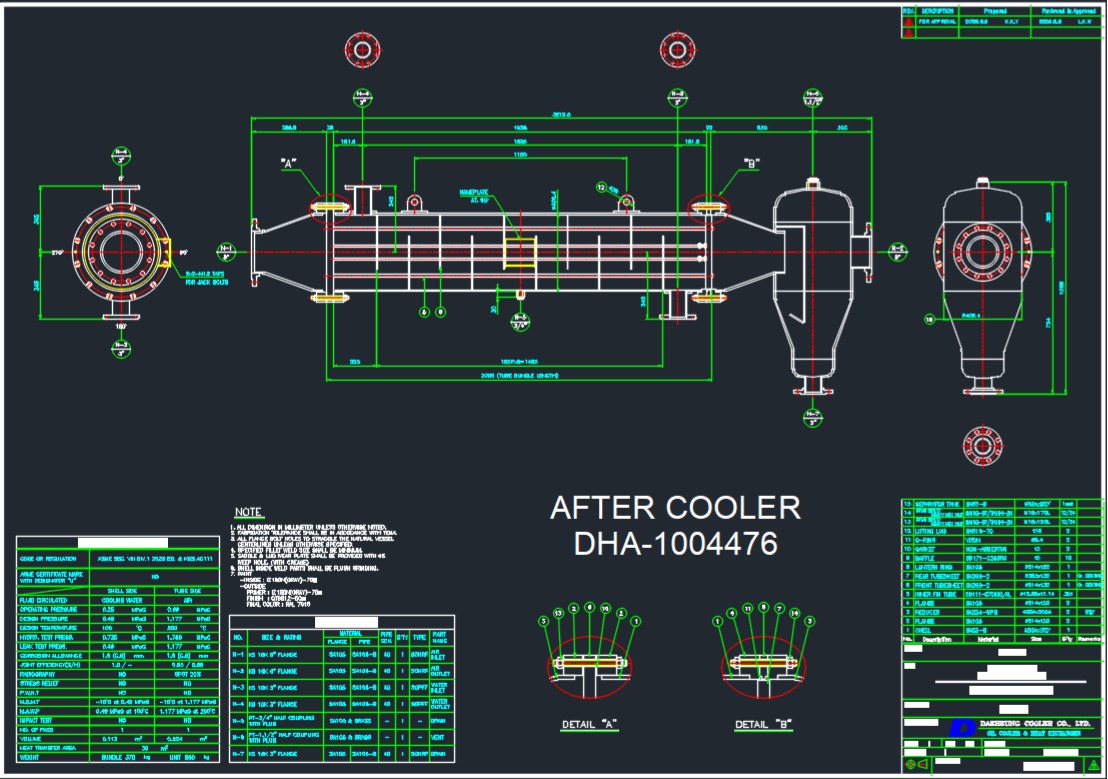Click SHELL in the parts list
Image resolution: width=1108 pixels, height=779 pixels.
click(924, 631)
